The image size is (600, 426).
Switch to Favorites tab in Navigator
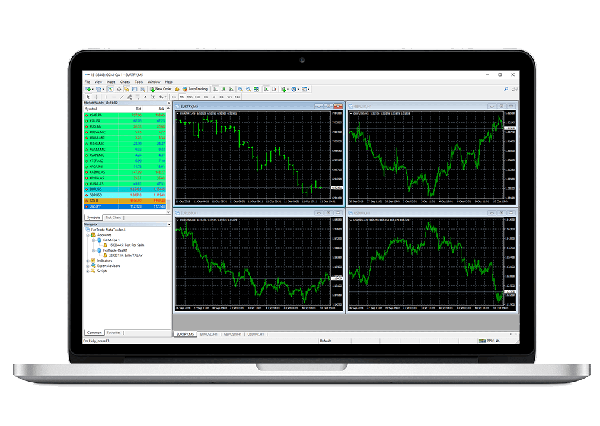click(114, 331)
